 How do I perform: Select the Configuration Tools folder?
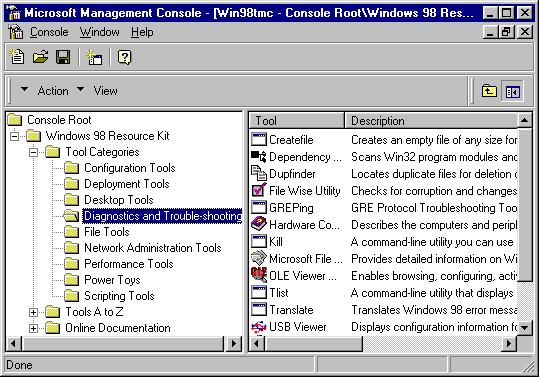pyautogui.click(x=130, y=168)
